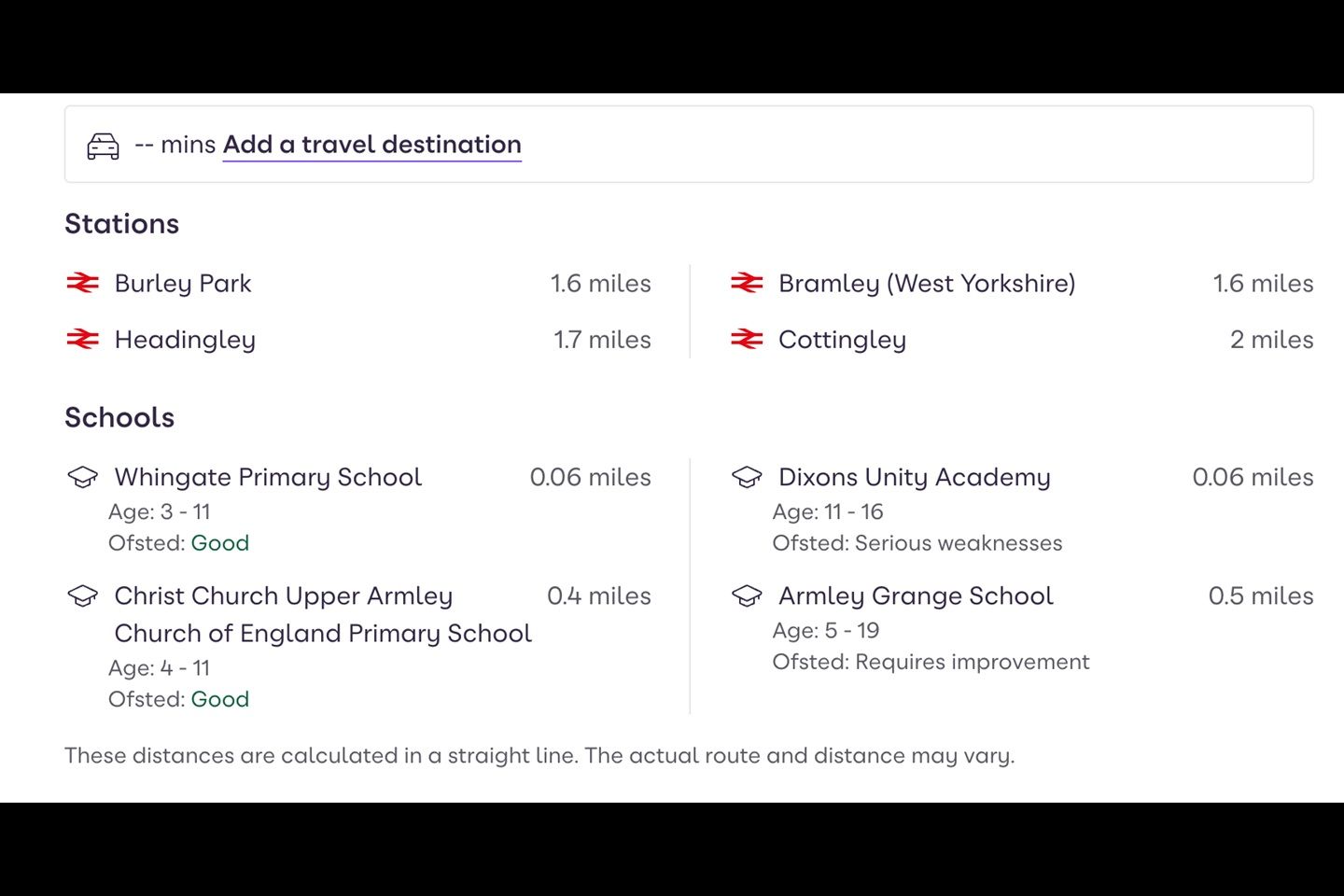1344x896 pixels.
Task: Open Whingate Primary School entry
Action: [x=268, y=477]
